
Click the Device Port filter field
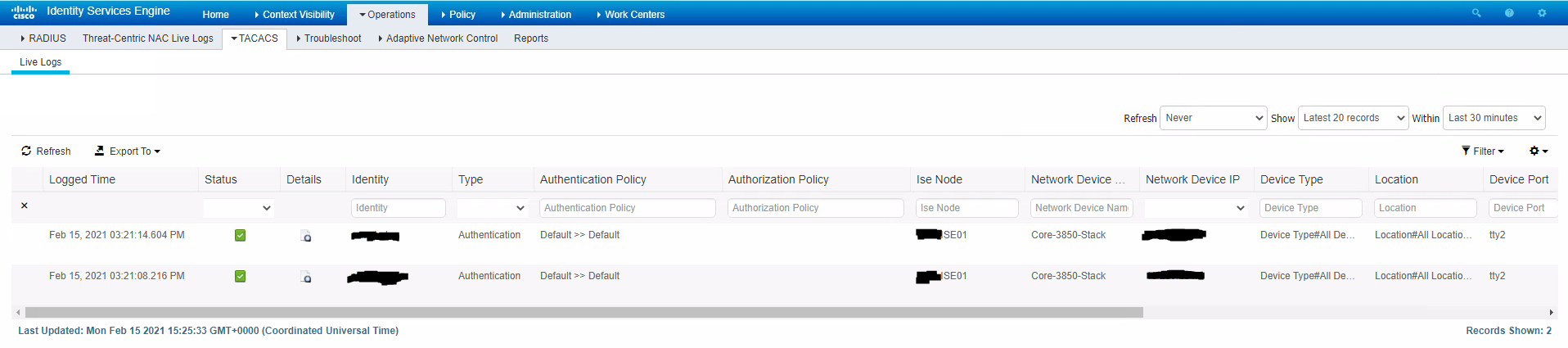[1523, 208]
